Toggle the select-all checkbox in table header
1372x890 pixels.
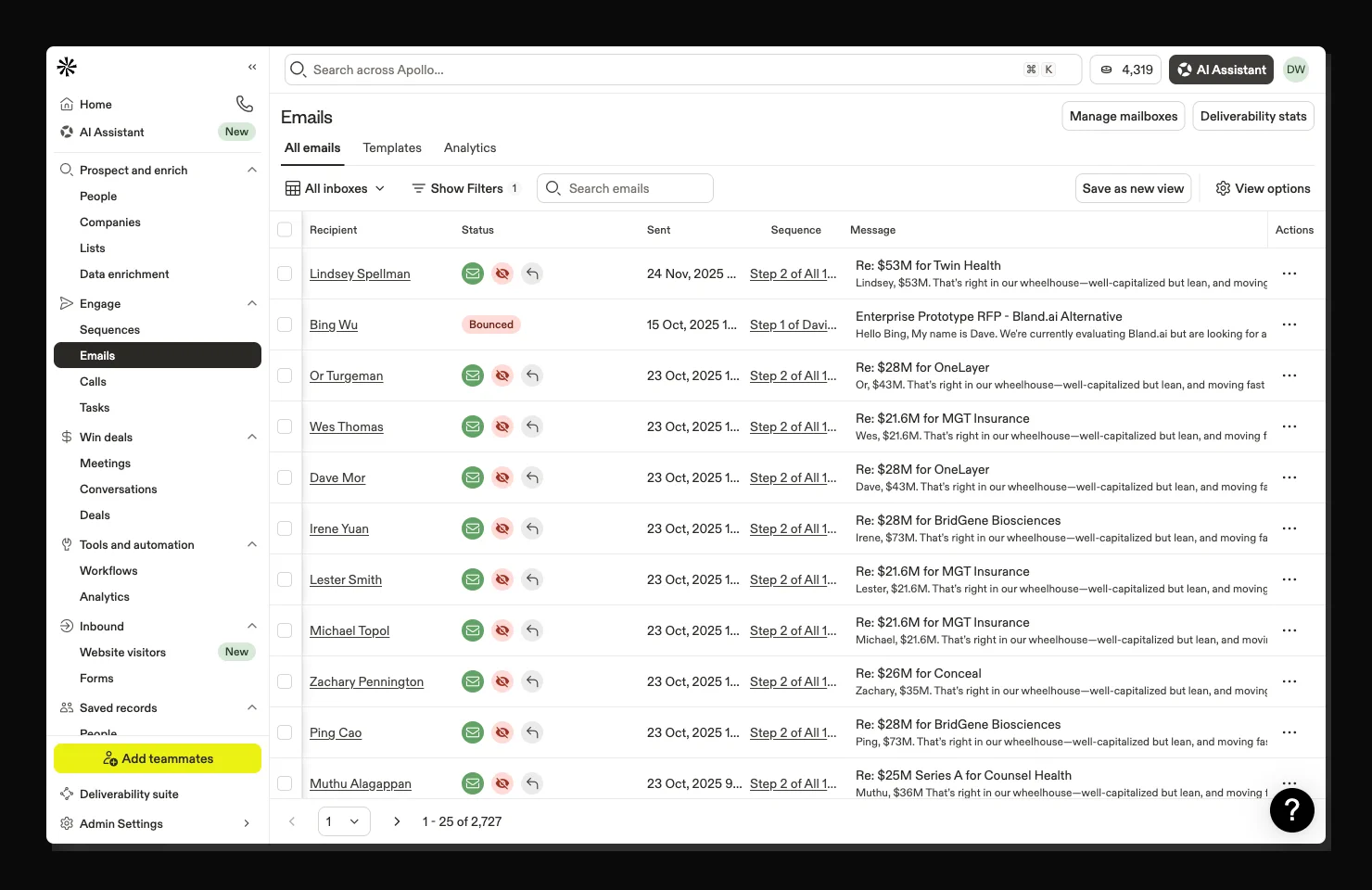(285, 230)
